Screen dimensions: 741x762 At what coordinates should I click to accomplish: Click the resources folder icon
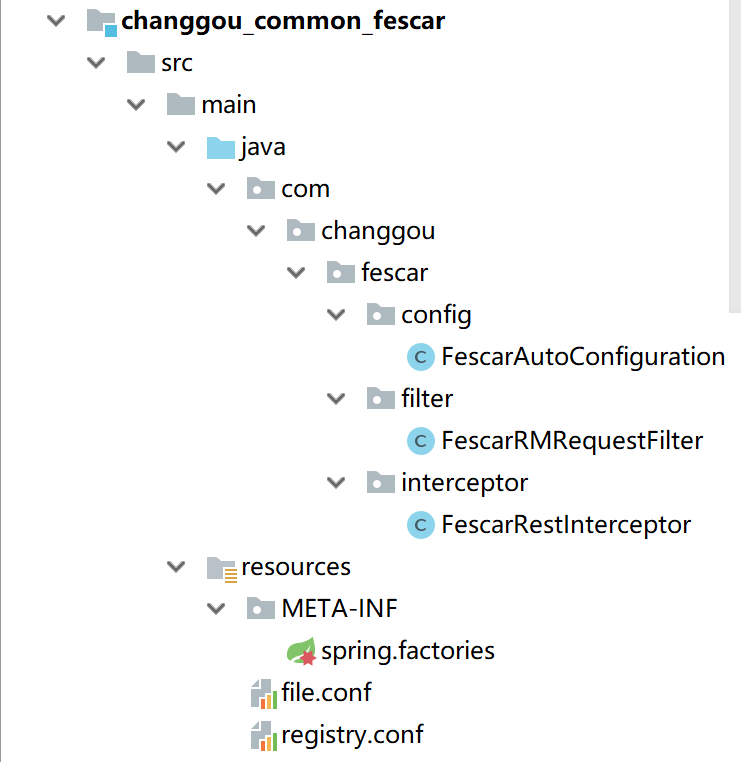(222, 569)
